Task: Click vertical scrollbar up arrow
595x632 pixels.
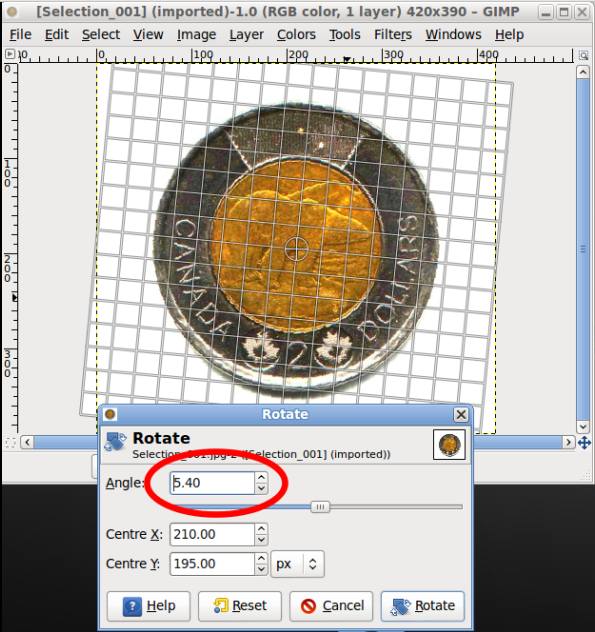Action: 583,72
